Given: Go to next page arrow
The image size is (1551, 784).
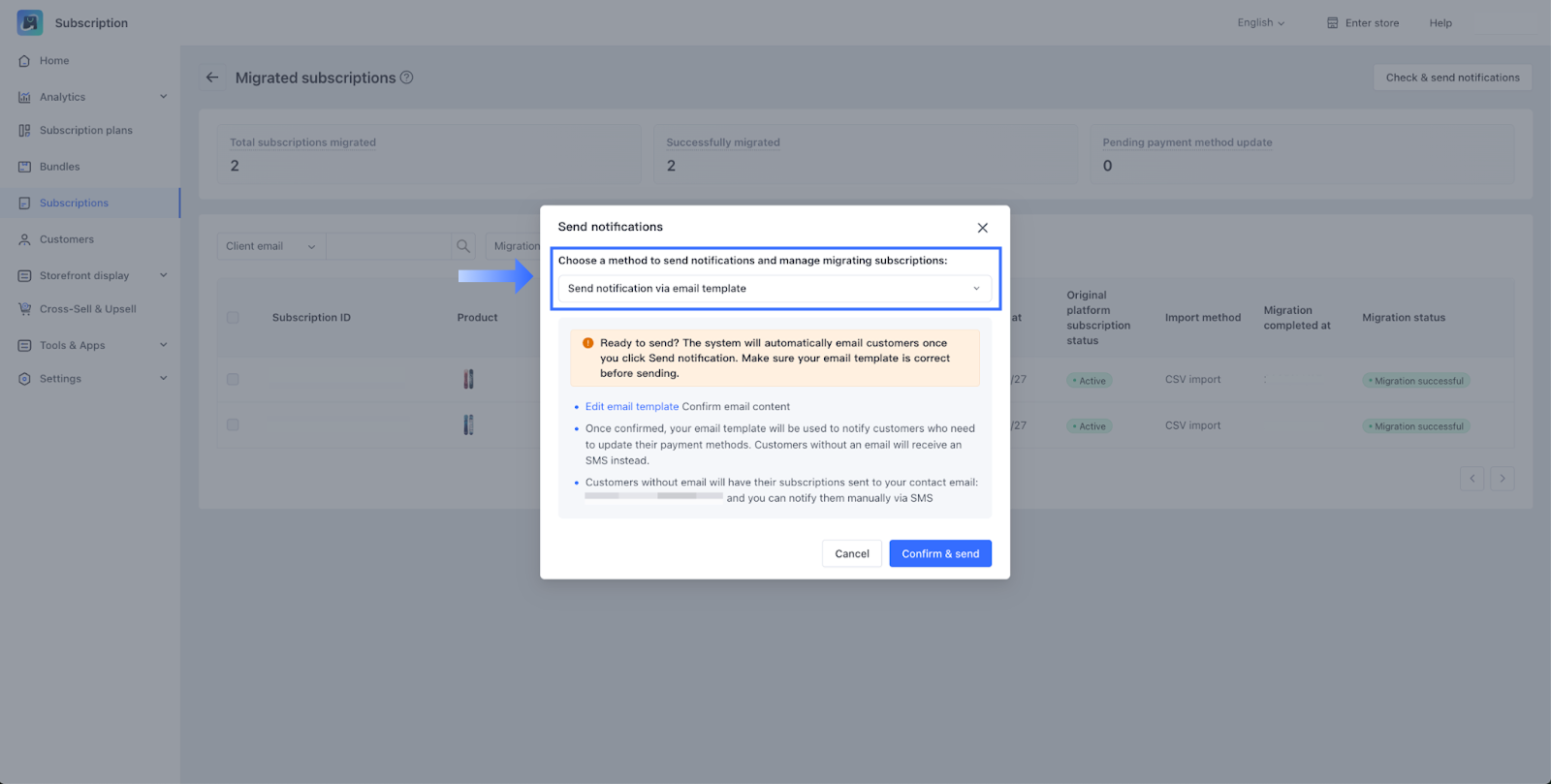Looking at the screenshot, I should point(1503,479).
